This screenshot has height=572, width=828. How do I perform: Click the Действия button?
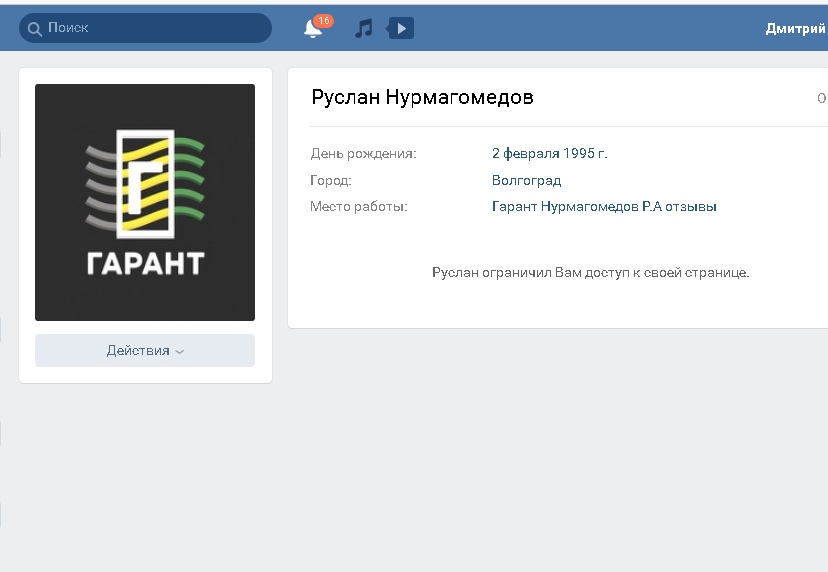click(139, 351)
